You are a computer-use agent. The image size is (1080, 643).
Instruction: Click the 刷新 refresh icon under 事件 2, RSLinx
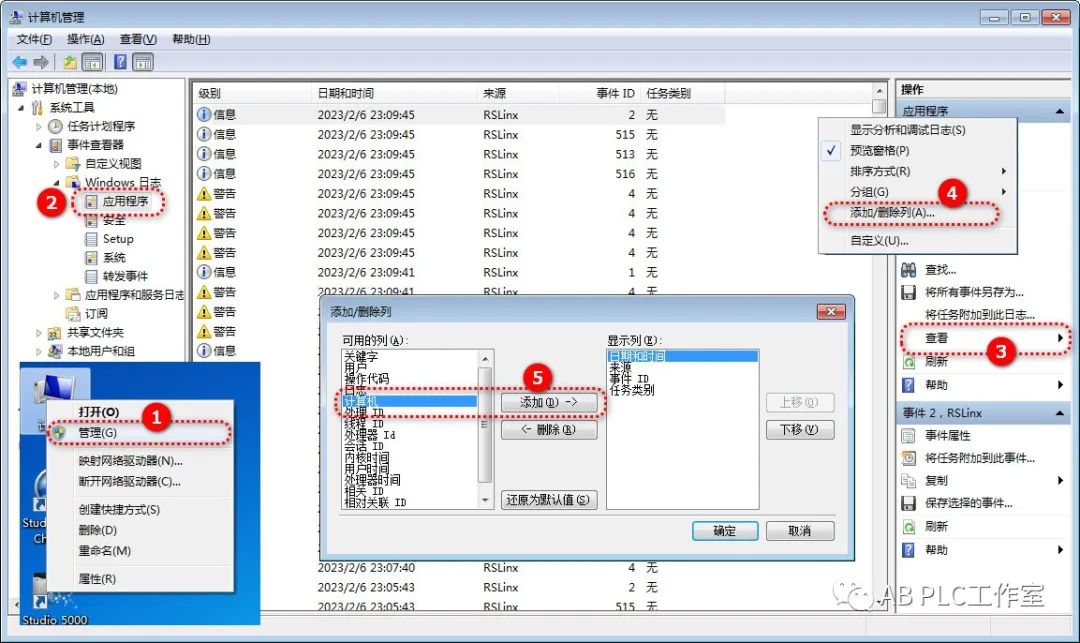click(910, 524)
